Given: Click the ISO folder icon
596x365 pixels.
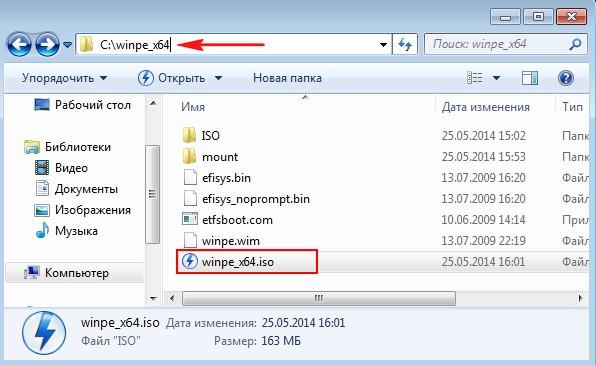Looking at the screenshot, I should click(189, 135).
